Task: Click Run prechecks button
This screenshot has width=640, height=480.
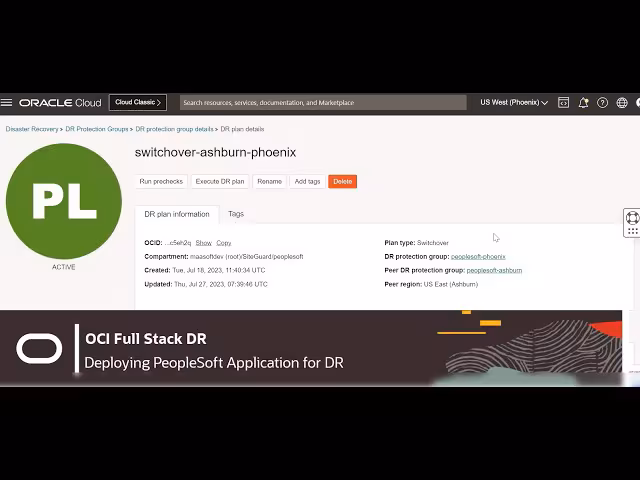Action: click(161, 182)
